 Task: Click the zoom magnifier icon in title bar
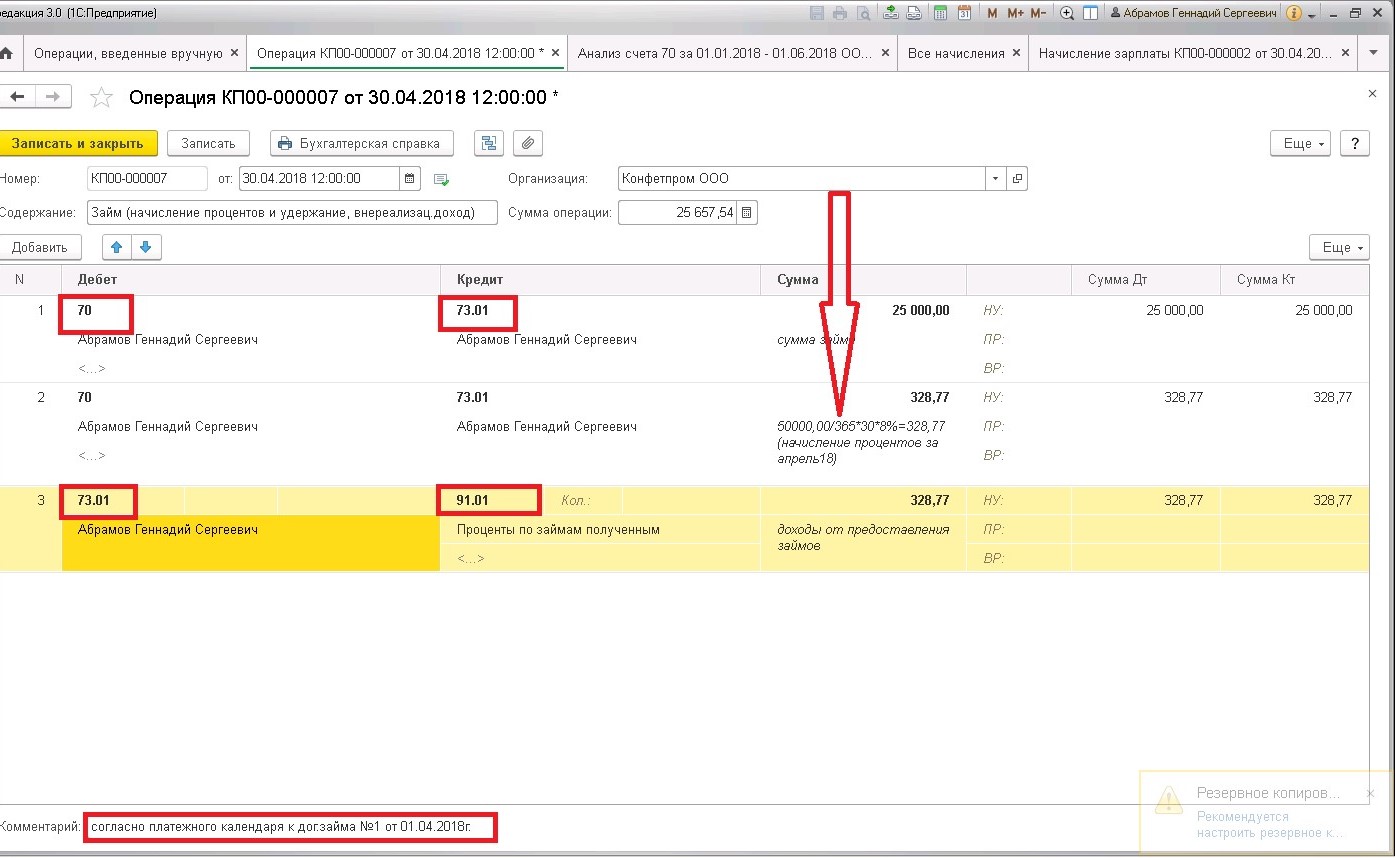click(1067, 14)
